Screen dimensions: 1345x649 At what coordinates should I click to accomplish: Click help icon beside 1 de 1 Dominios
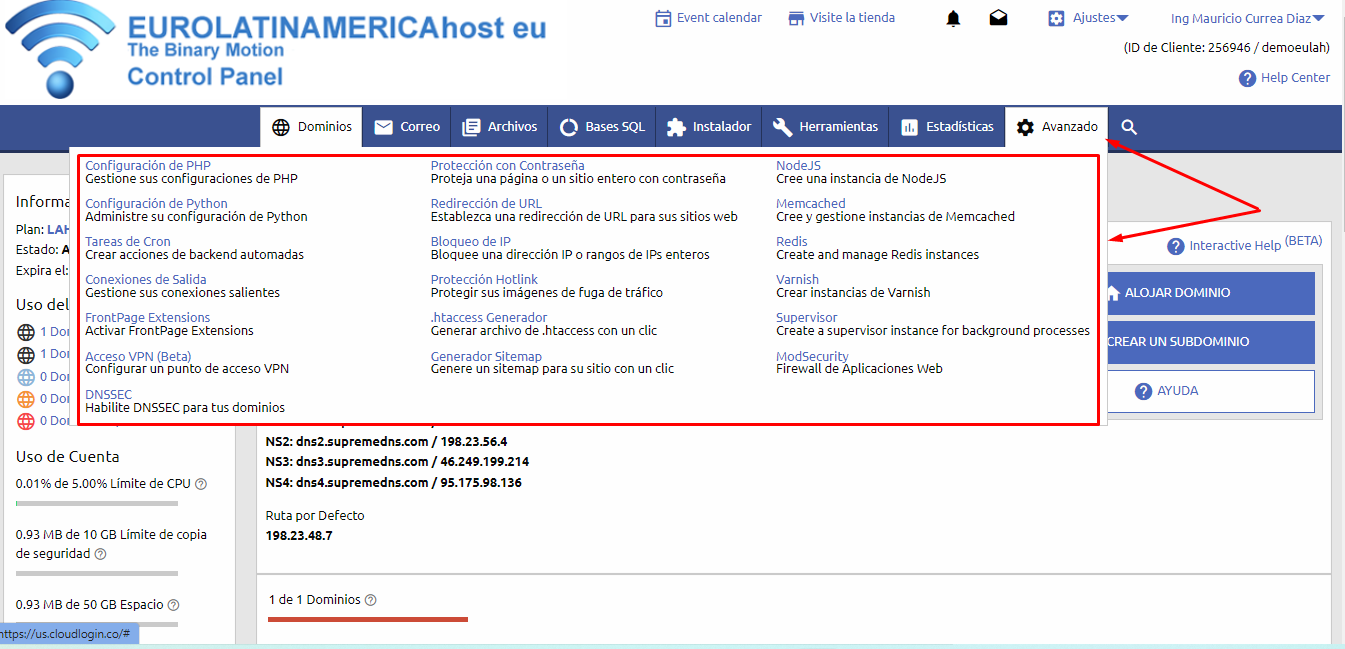pyautogui.click(x=371, y=600)
